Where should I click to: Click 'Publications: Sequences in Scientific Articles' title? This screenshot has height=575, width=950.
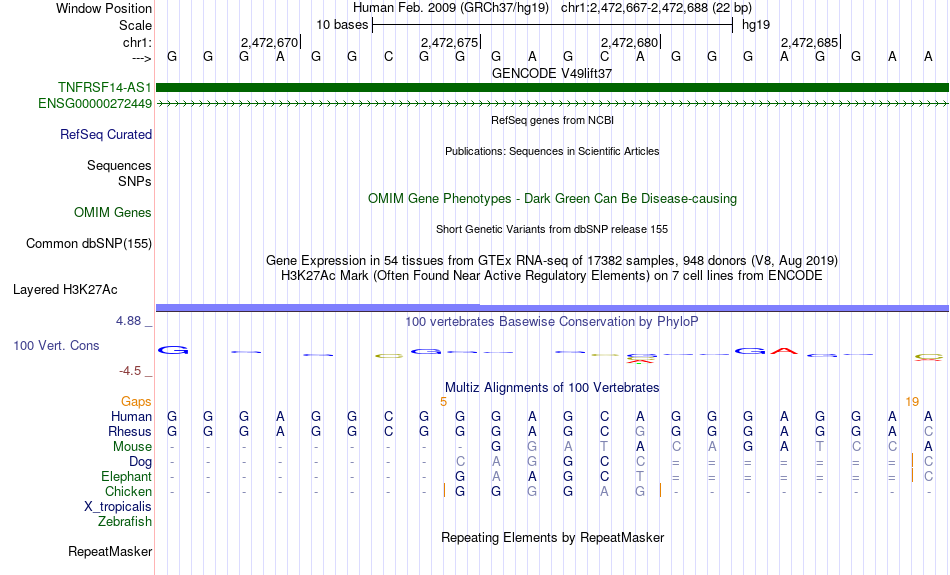552,151
